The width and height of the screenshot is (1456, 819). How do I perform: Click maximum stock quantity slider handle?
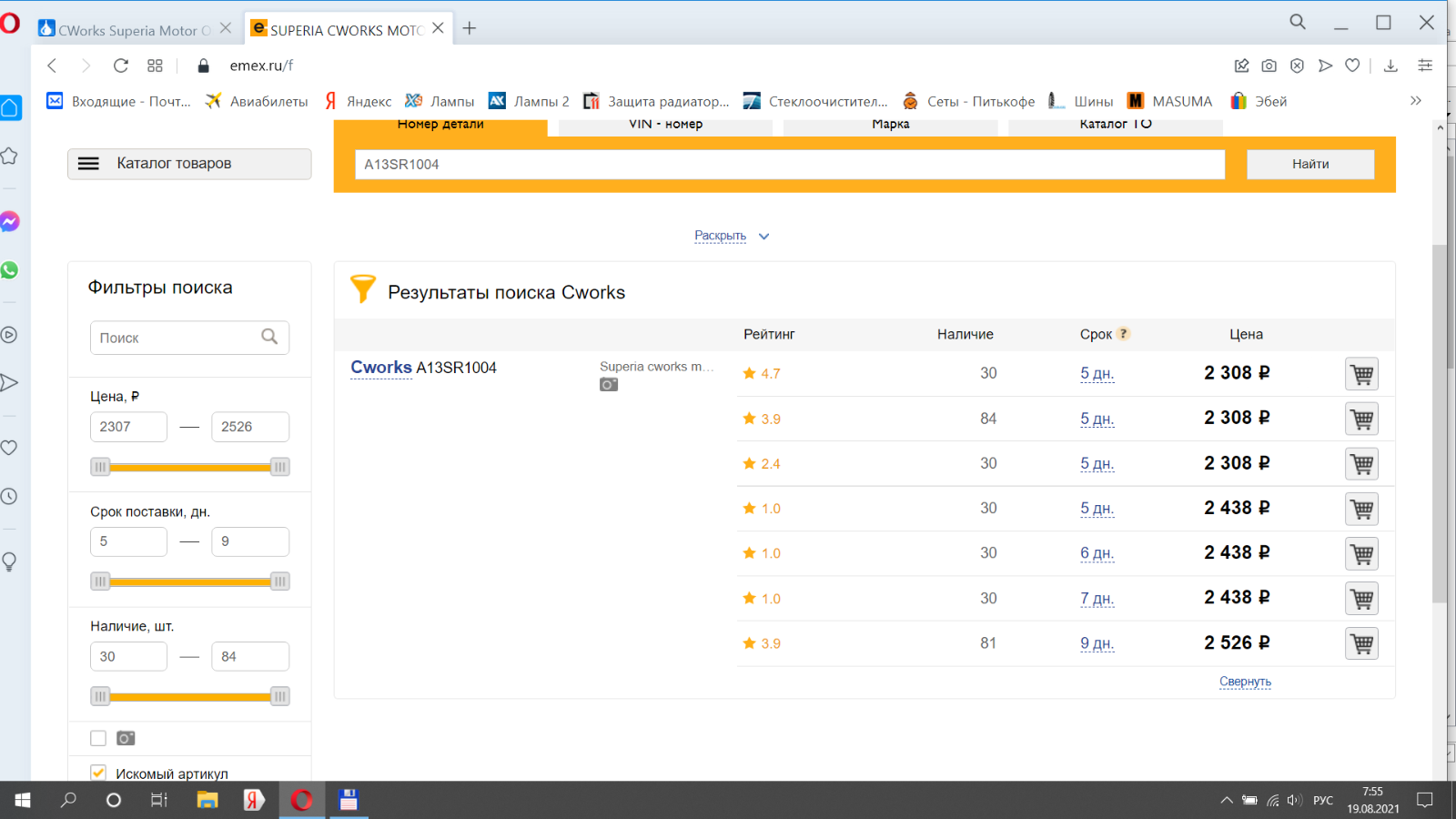280,697
